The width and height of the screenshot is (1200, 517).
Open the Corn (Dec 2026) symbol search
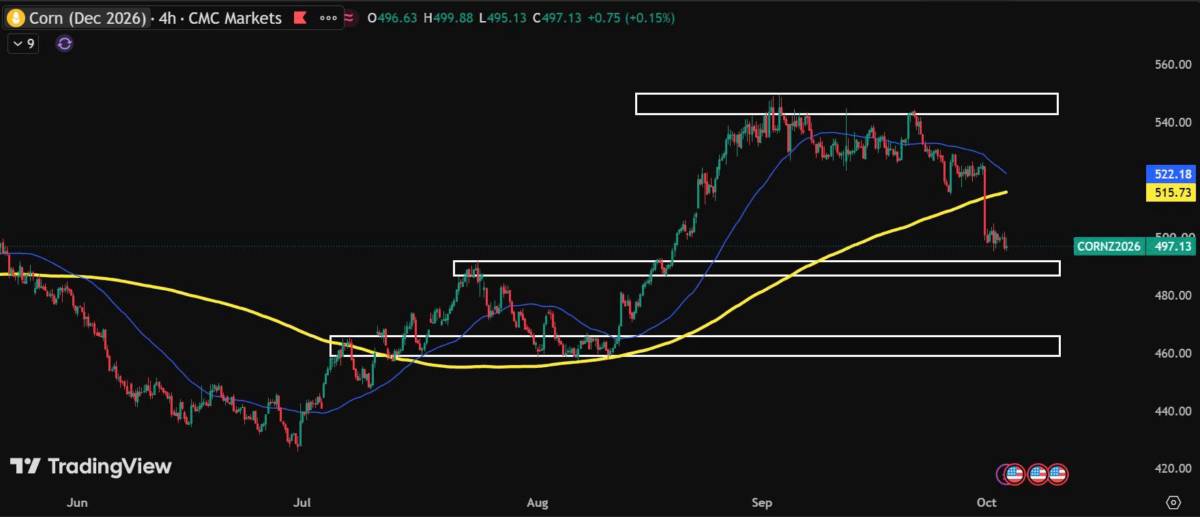[87, 18]
